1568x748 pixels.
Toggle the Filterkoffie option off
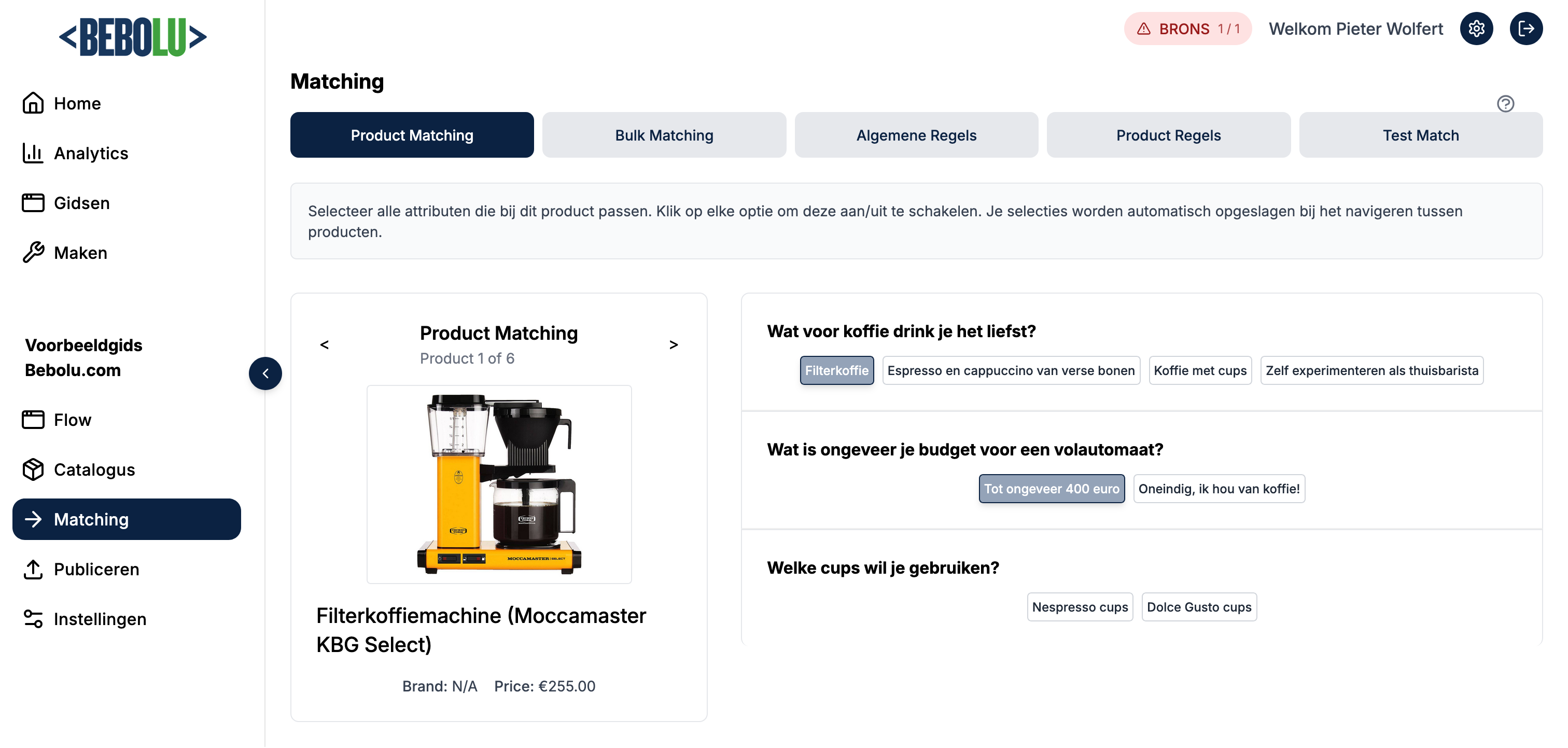point(836,370)
